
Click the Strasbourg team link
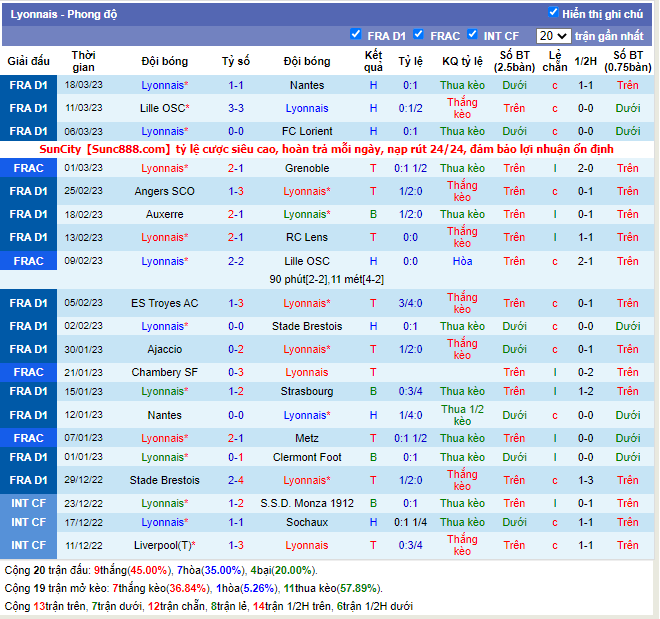306,391
